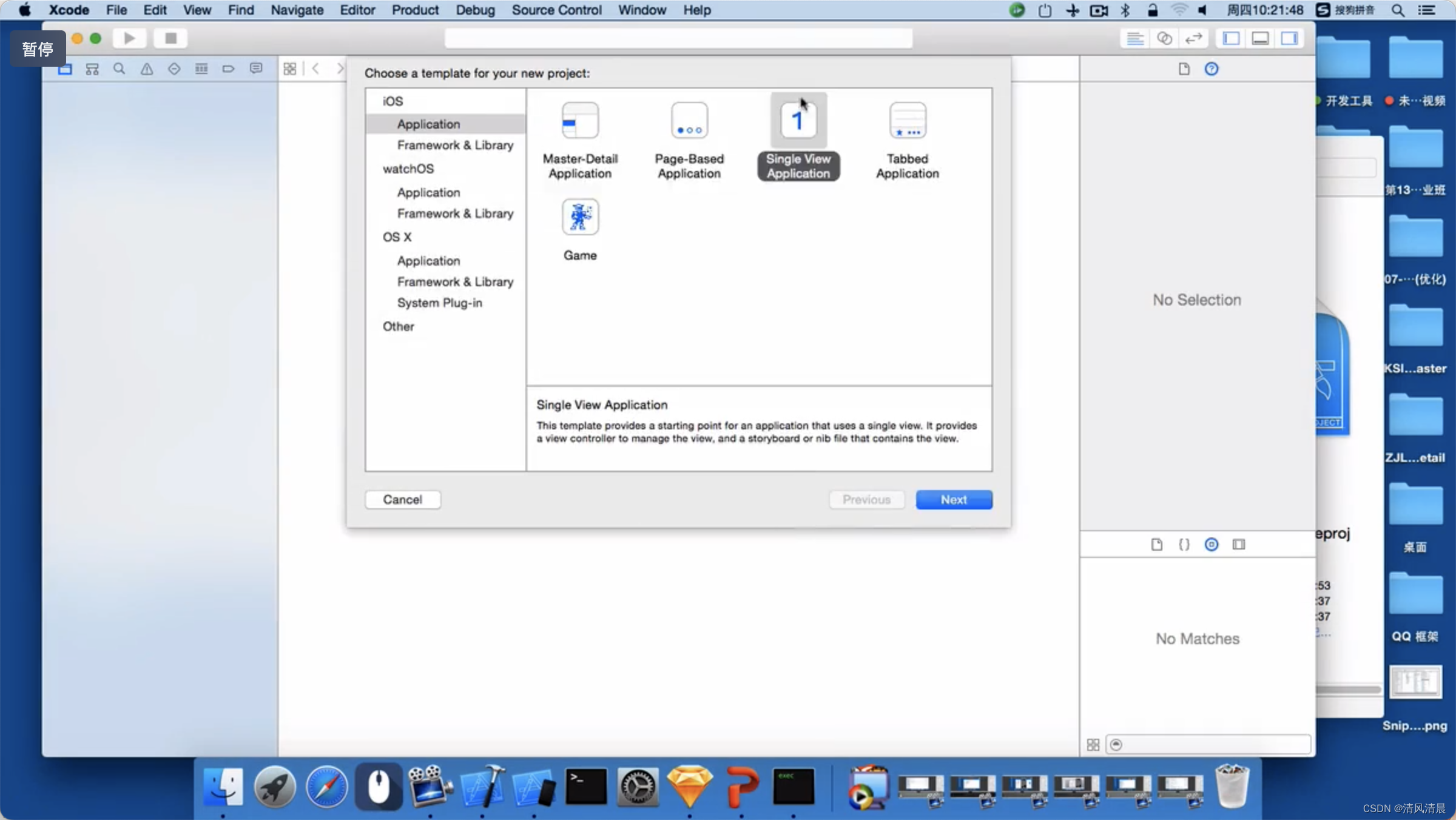This screenshot has height=820, width=1456.
Task: Select Application under watchOS
Action: point(428,192)
